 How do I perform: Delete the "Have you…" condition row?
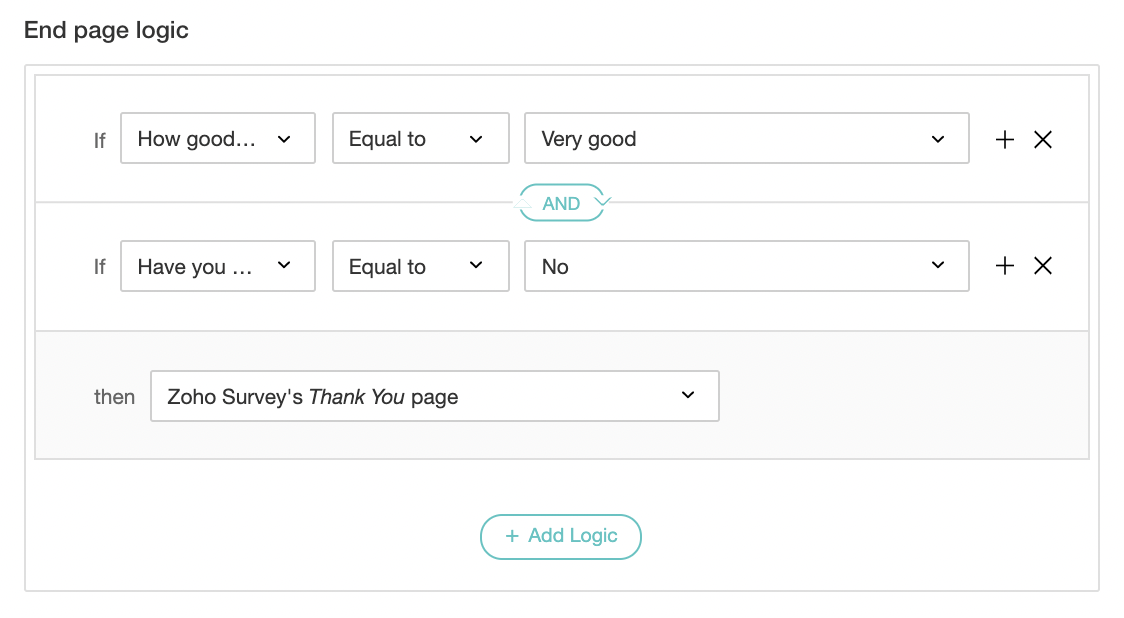(x=1043, y=265)
